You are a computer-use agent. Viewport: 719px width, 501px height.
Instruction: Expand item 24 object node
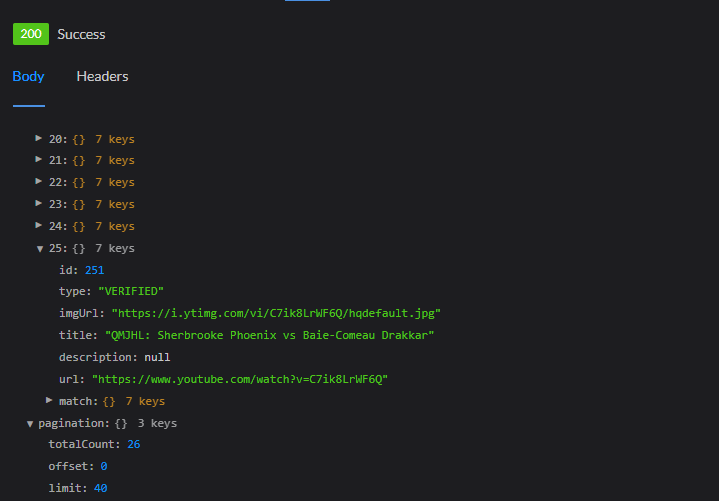(x=39, y=225)
